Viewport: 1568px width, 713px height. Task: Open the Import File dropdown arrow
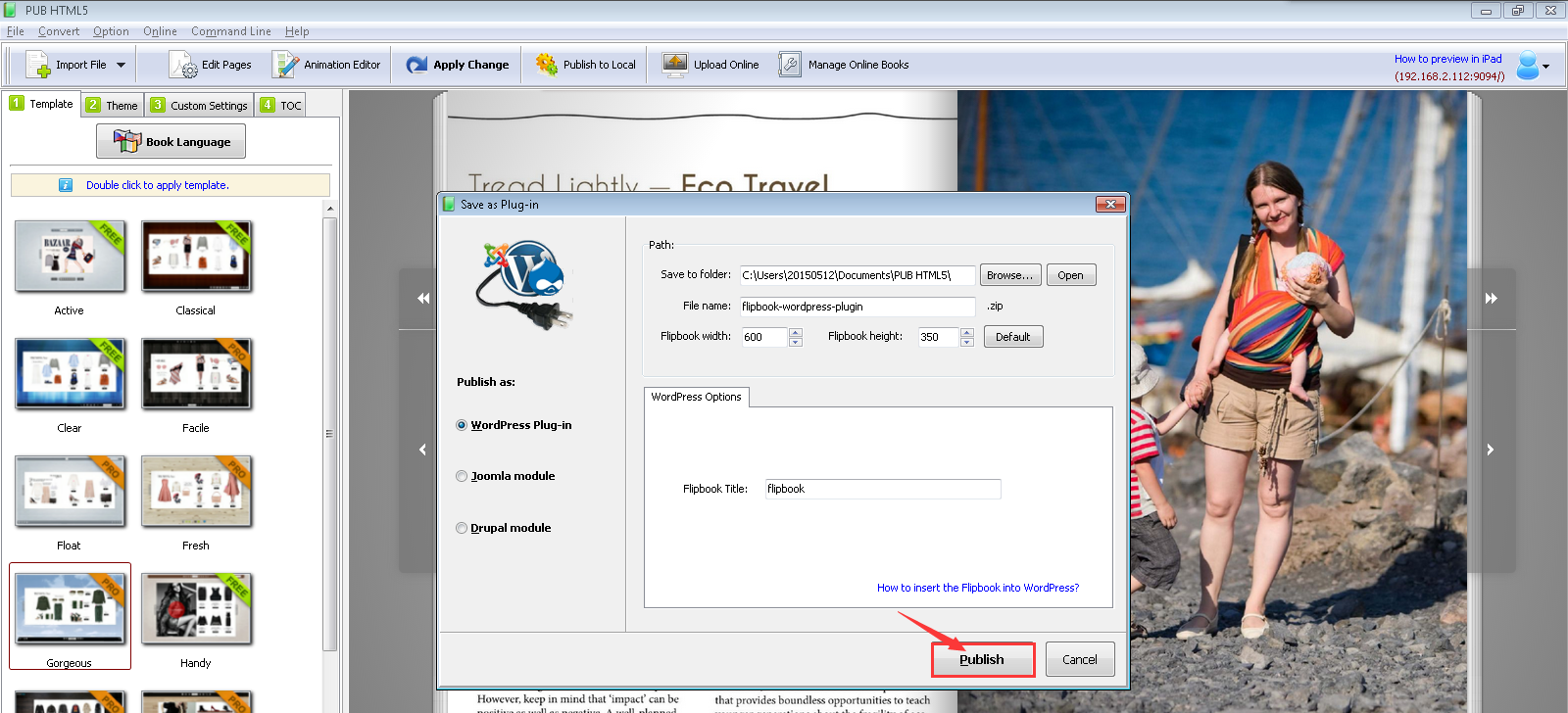click(122, 65)
